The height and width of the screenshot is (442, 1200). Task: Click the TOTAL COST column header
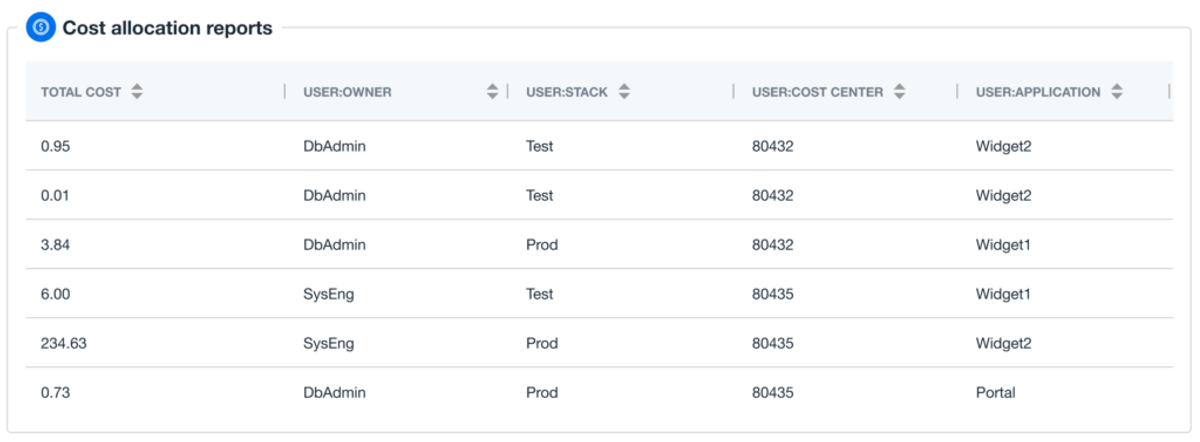click(81, 92)
